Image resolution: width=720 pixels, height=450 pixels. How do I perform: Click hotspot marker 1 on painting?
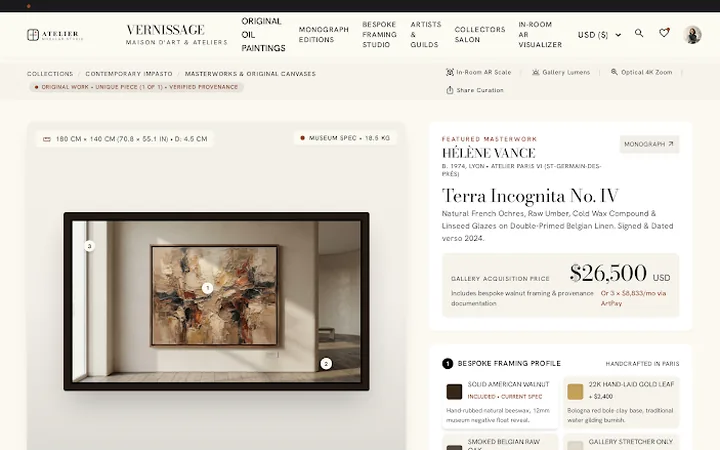208,288
